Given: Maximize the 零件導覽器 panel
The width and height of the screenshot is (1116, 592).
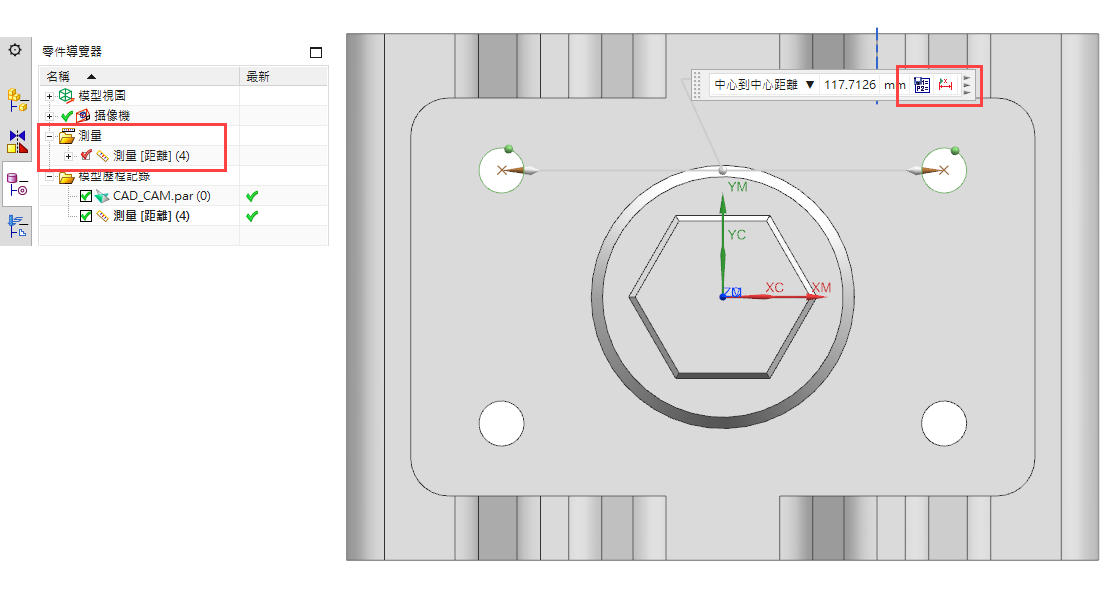Looking at the screenshot, I should tap(316, 52).
